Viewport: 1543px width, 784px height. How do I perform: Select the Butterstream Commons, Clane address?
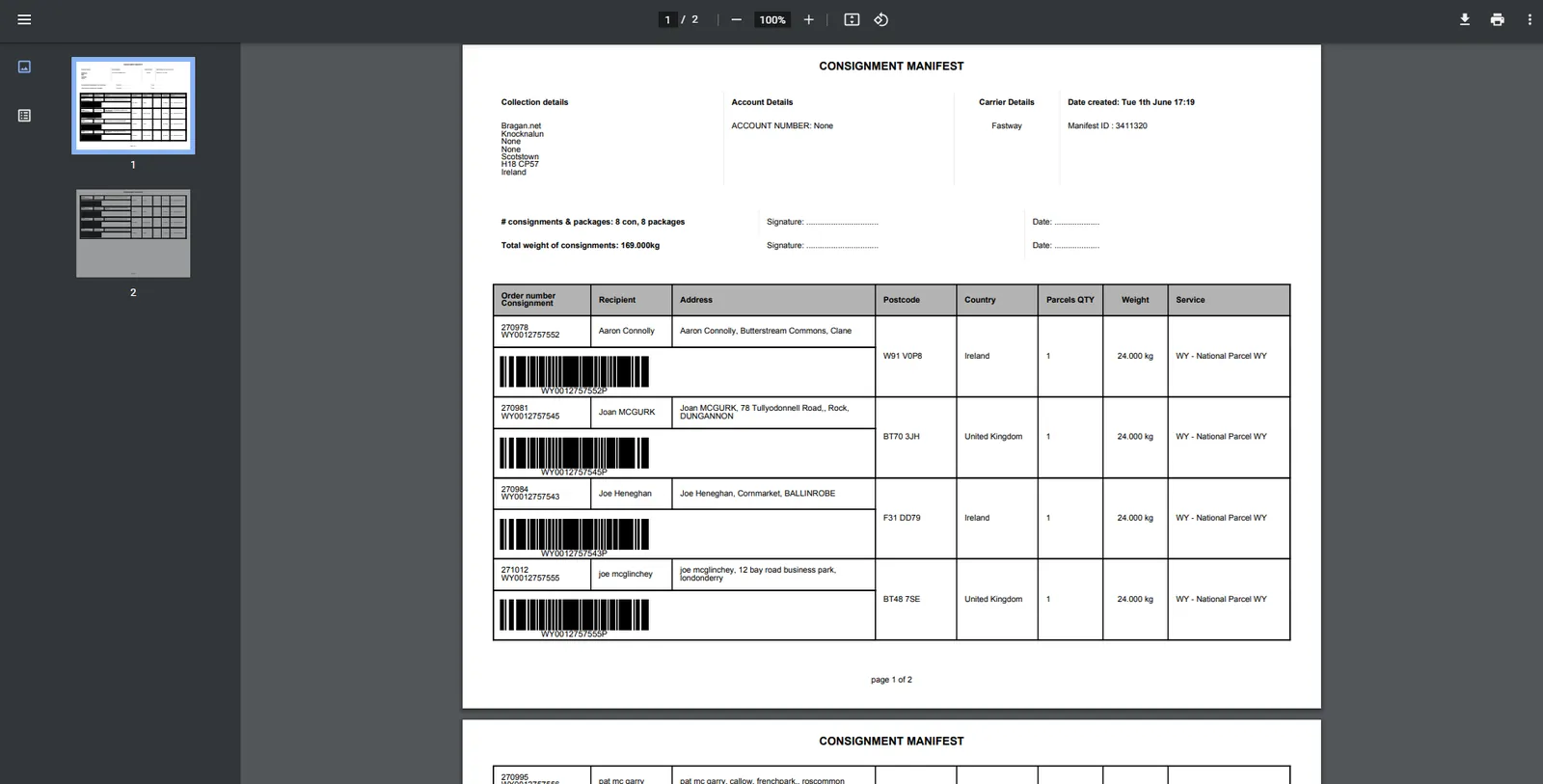point(766,331)
